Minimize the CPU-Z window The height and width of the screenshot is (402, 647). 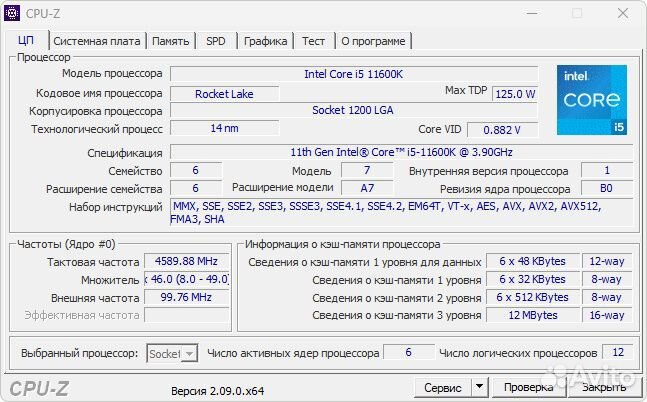tap(532, 13)
